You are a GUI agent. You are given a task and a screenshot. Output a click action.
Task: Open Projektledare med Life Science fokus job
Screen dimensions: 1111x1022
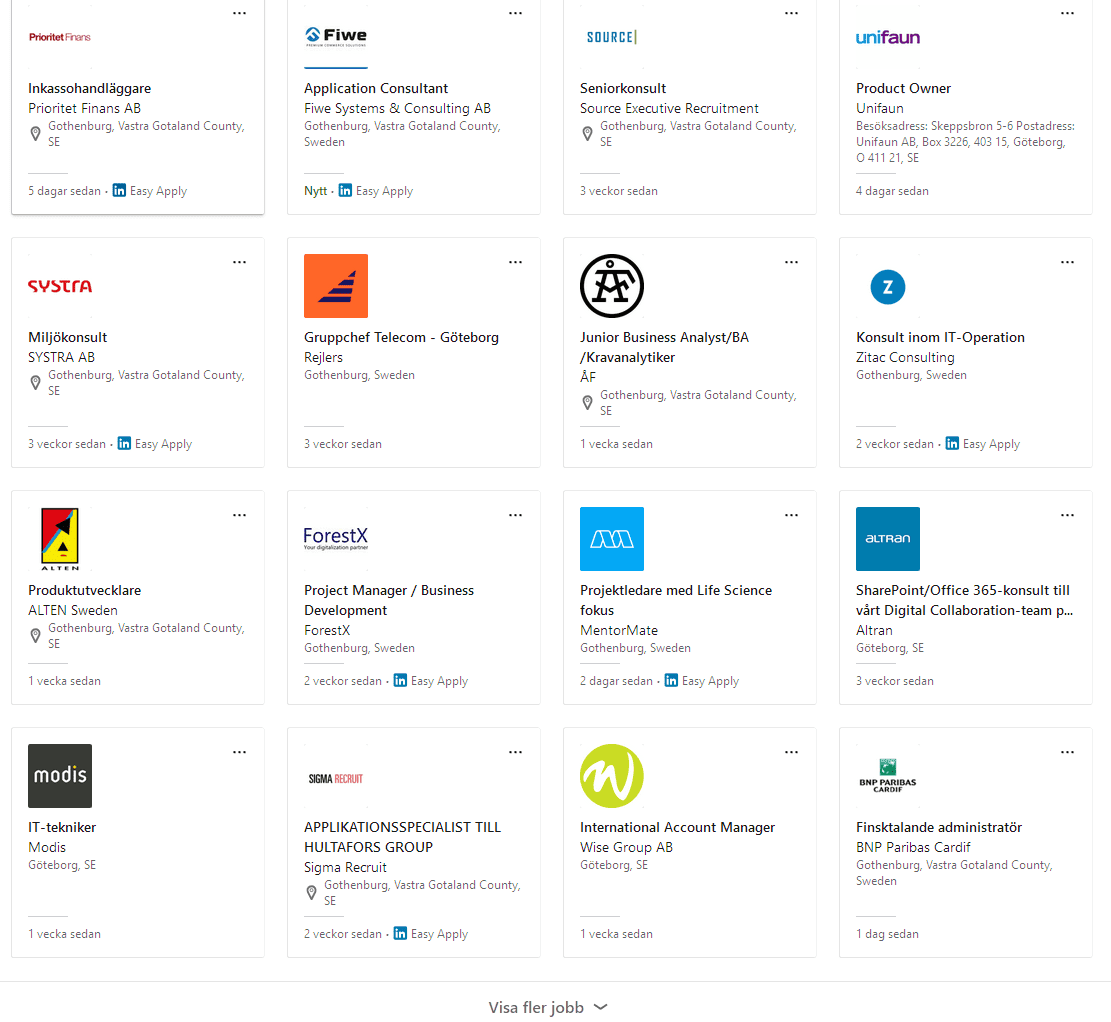tap(676, 600)
